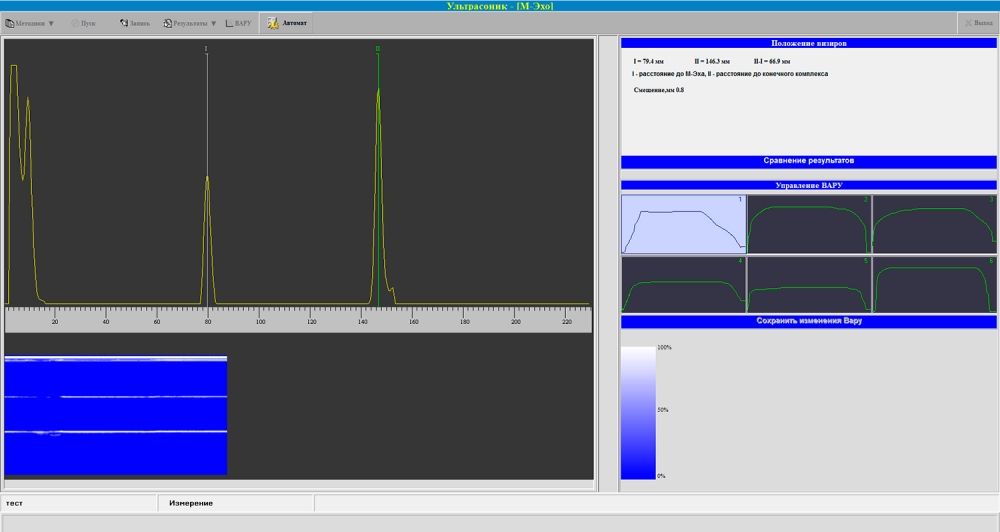Choose VARU curve preset 3

click(934, 224)
